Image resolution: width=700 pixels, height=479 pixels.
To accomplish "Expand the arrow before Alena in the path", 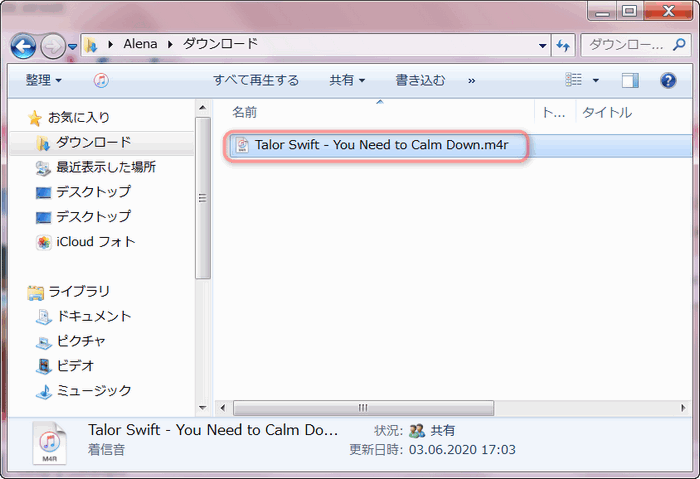I will 111,44.
